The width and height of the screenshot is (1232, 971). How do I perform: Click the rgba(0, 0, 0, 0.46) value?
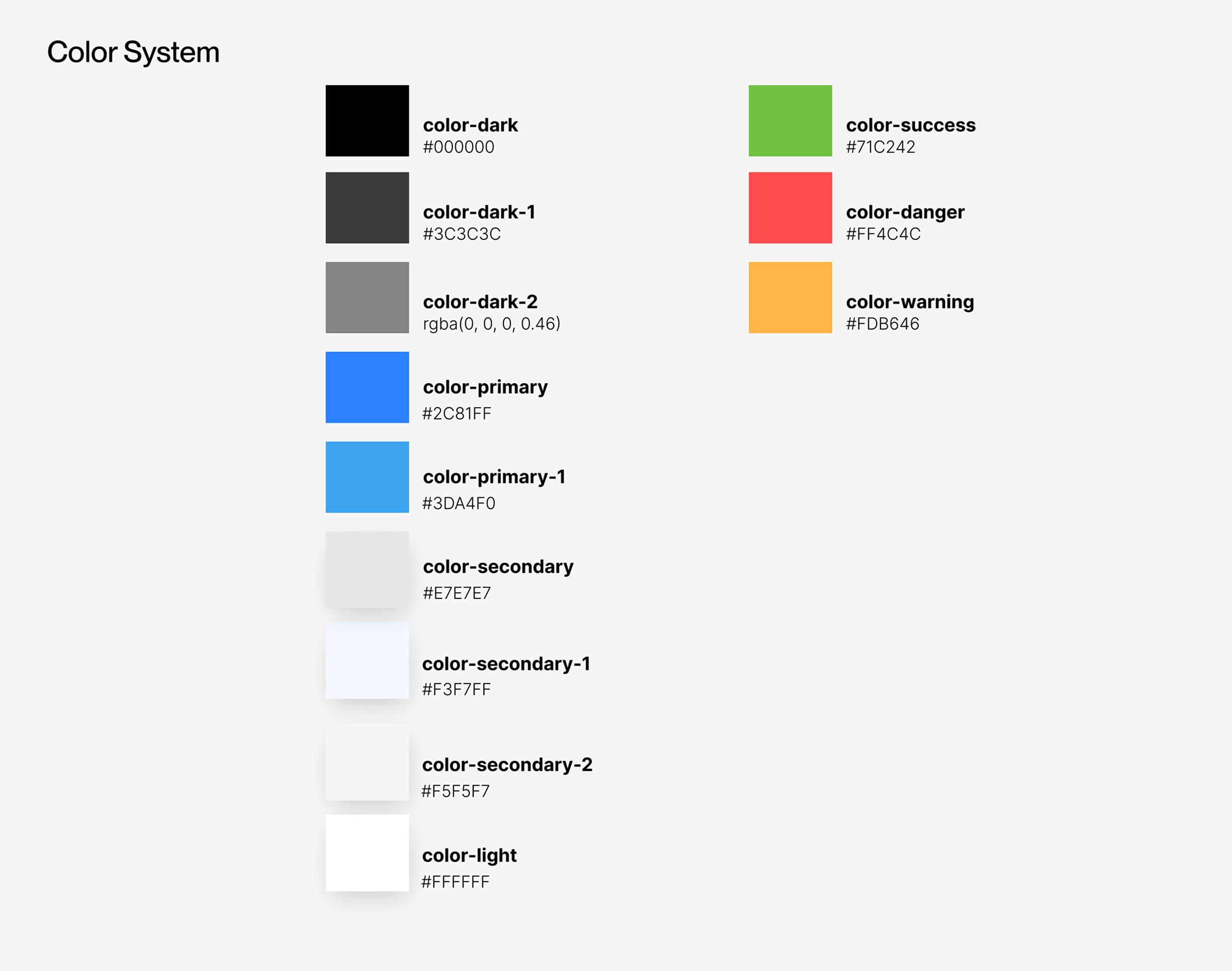(x=491, y=323)
